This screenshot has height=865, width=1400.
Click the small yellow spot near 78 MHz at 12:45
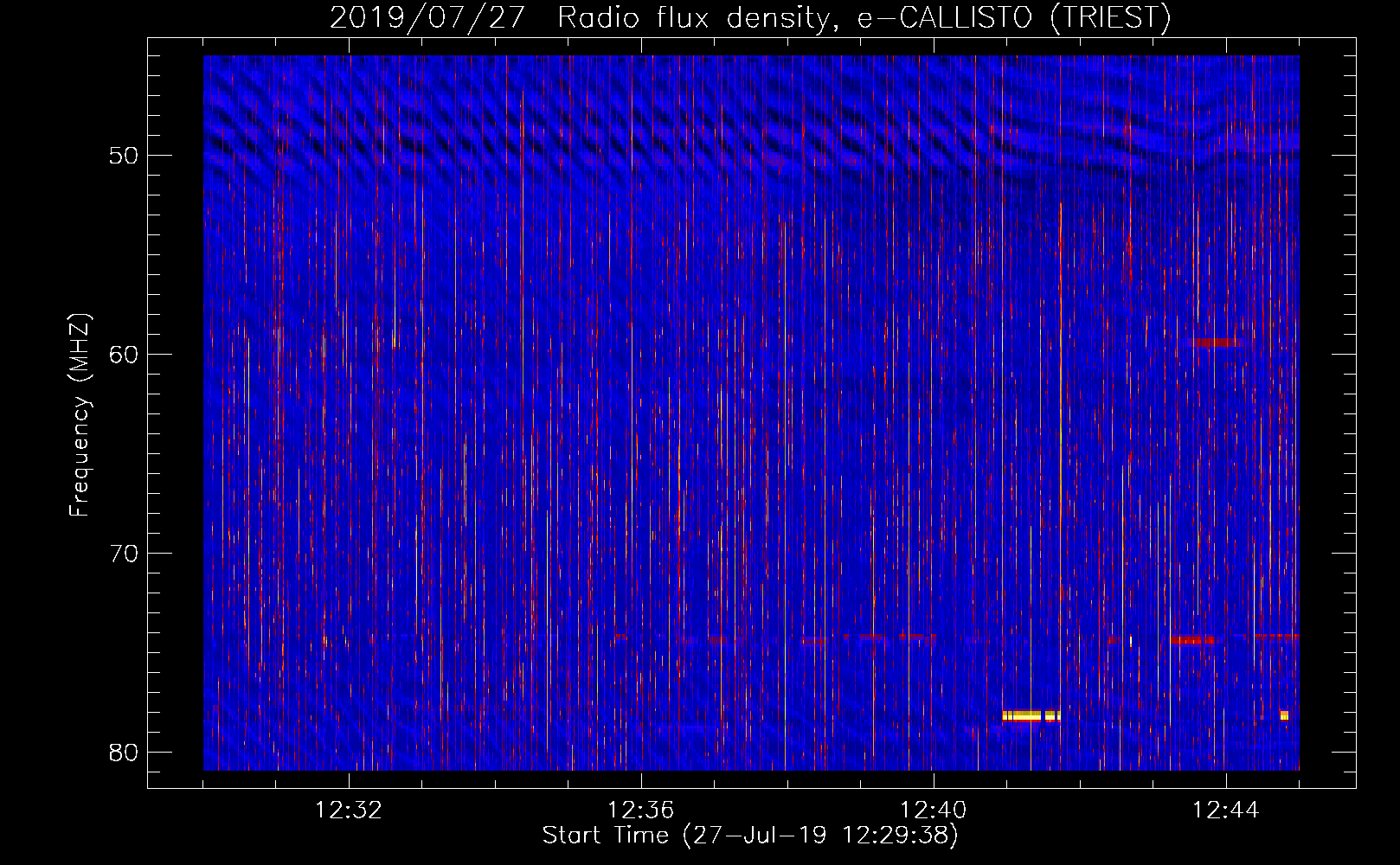click(1284, 715)
